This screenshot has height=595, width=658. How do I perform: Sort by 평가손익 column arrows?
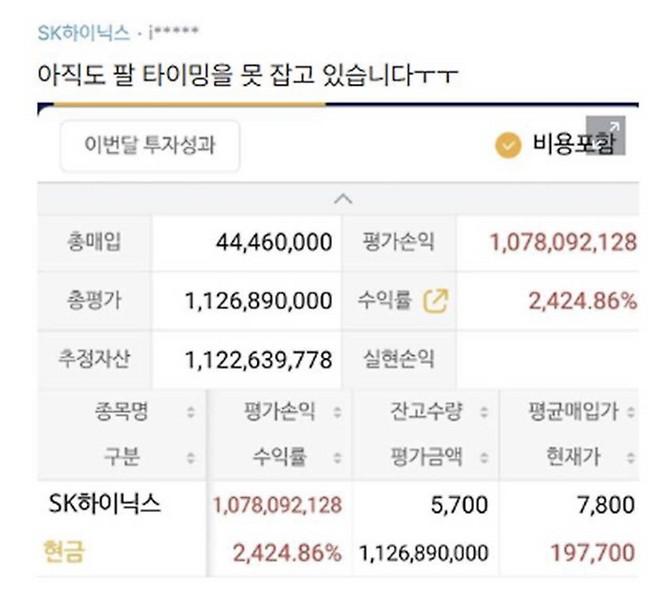(x=337, y=412)
